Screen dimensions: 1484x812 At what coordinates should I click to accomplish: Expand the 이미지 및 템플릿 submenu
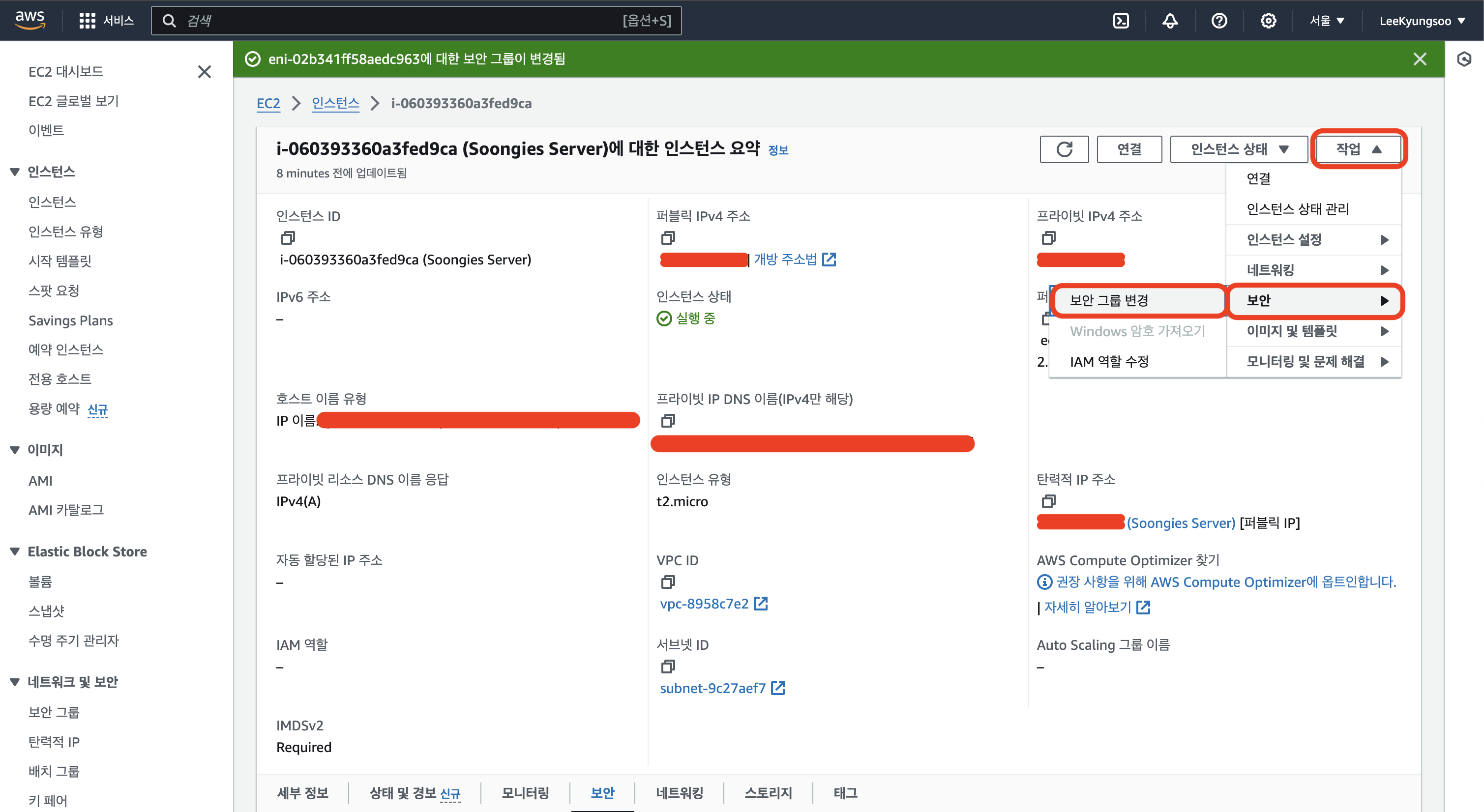pos(1313,331)
